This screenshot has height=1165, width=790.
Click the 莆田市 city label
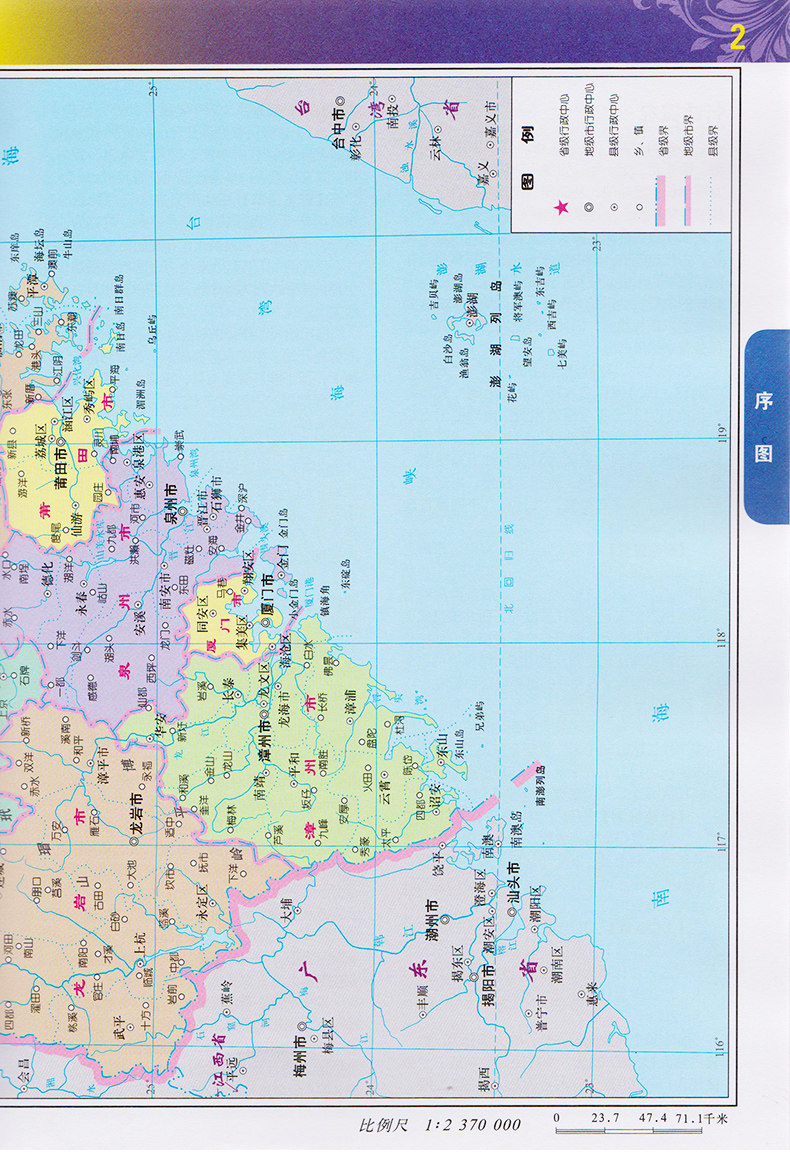(62, 467)
